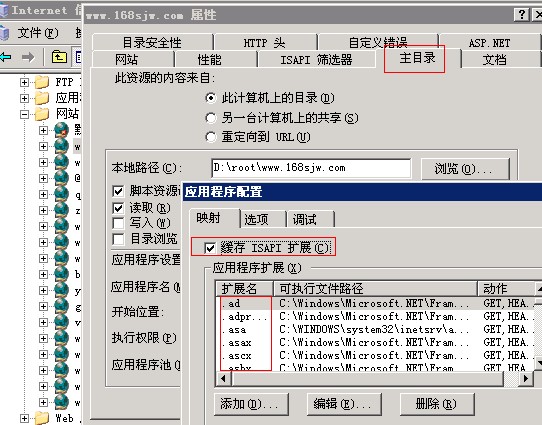Click the ? help button in properties title bar
Screen dimensions: 542x425
pyautogui.click(x=522, y=15)
